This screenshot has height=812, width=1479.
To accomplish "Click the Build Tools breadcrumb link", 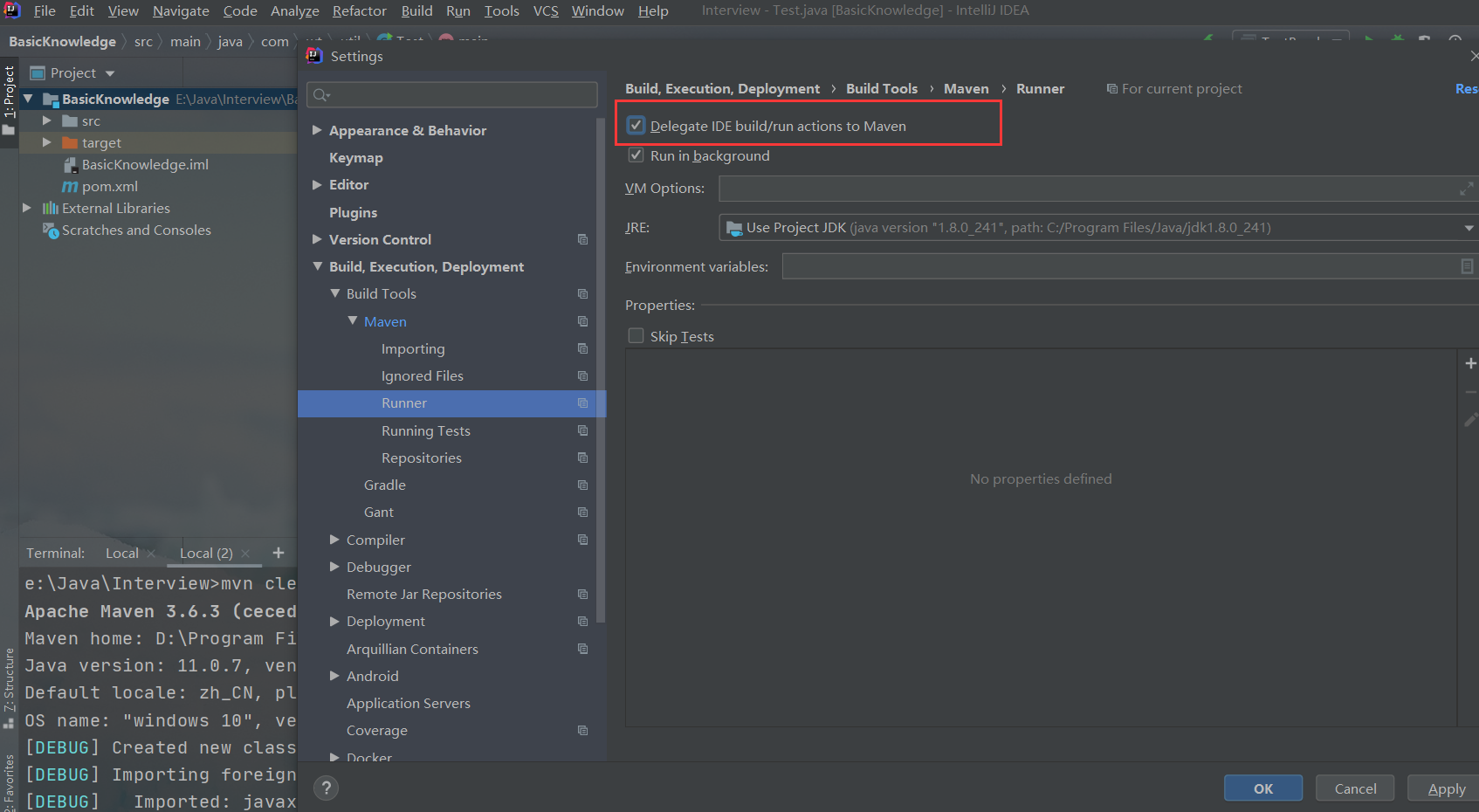I will (882, 89).
